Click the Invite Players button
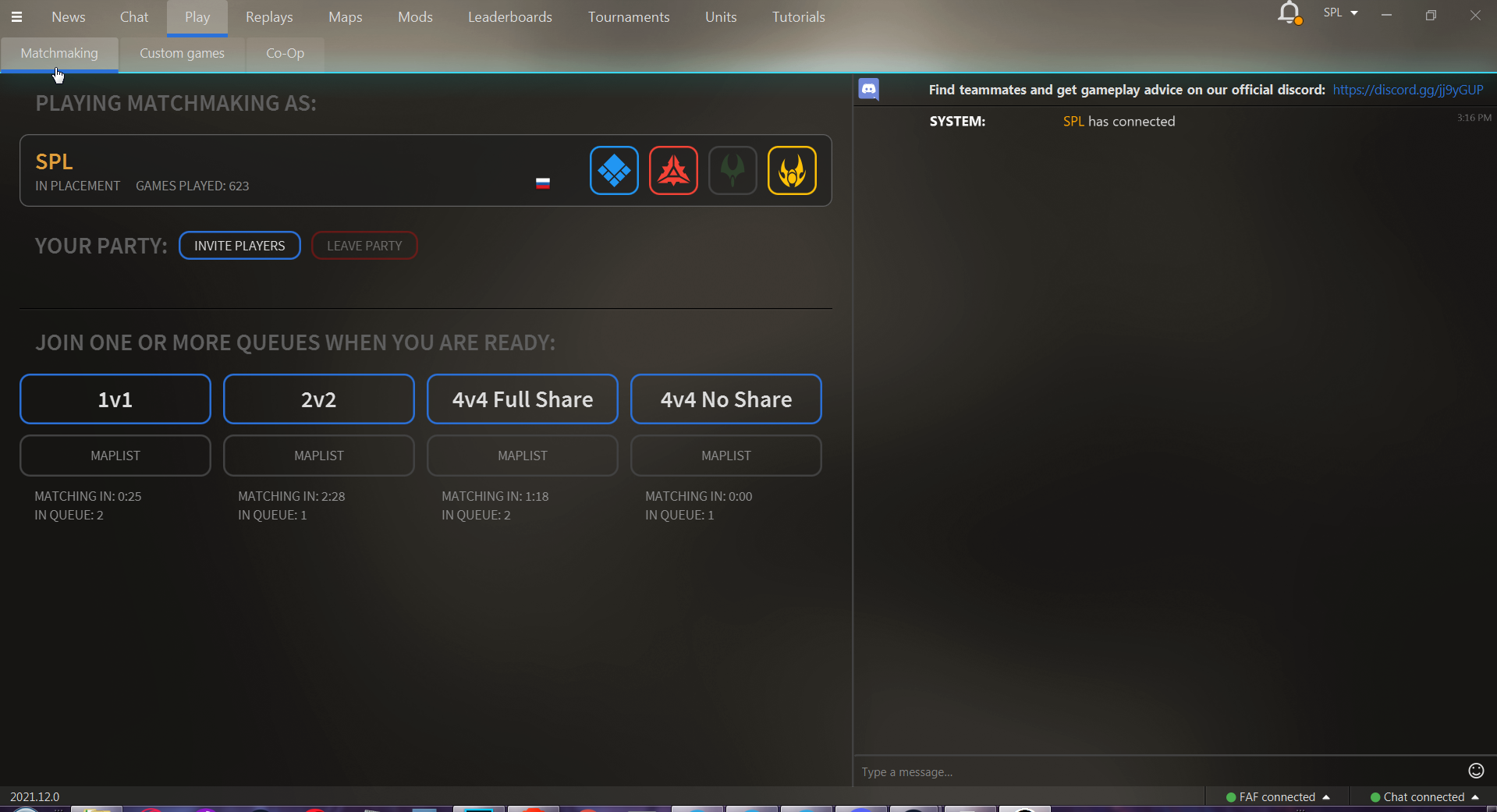Screen dimensions: 1497x812 click(x=239, y=246)
